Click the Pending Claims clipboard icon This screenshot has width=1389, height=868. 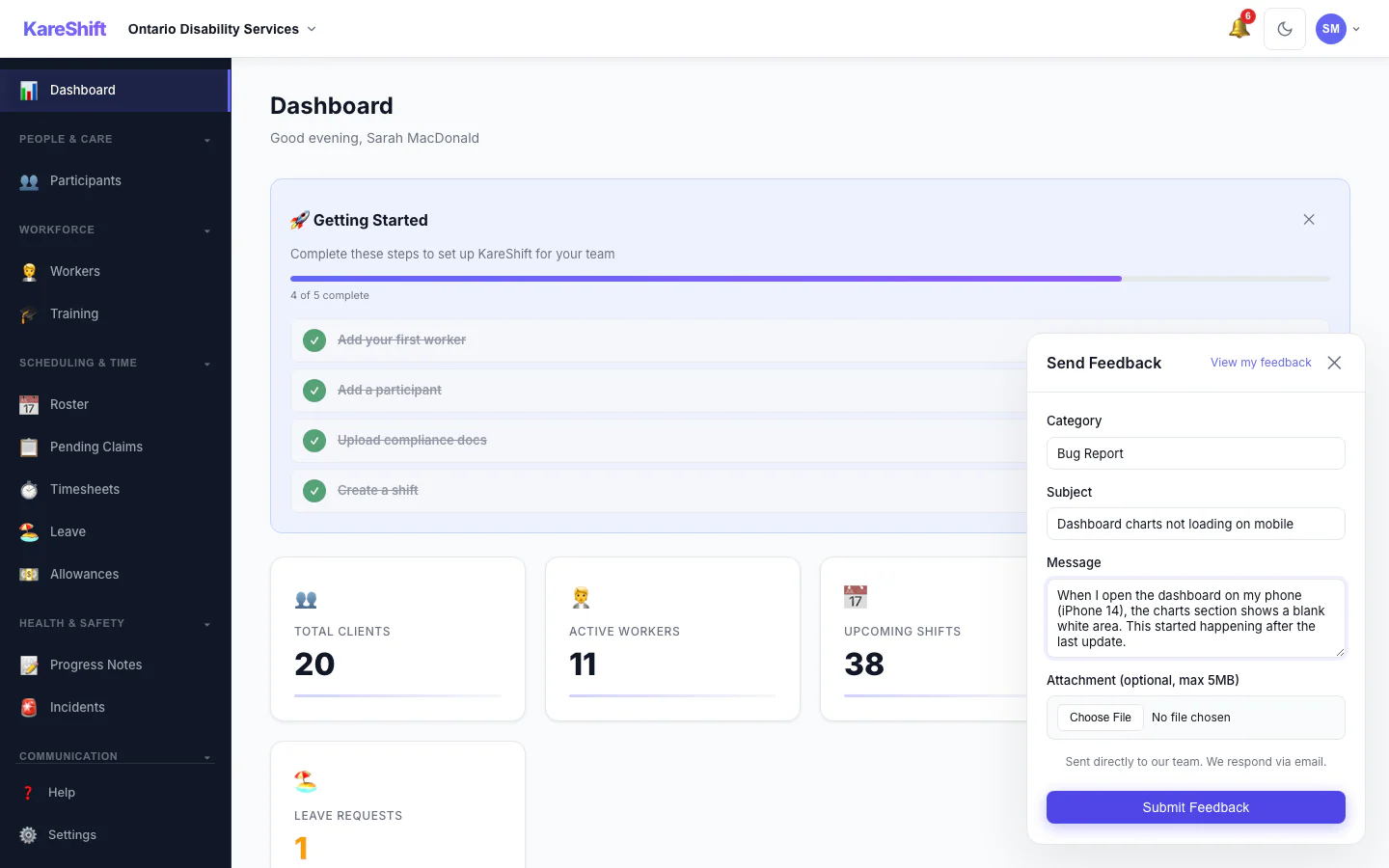click(x=29, y=448)
